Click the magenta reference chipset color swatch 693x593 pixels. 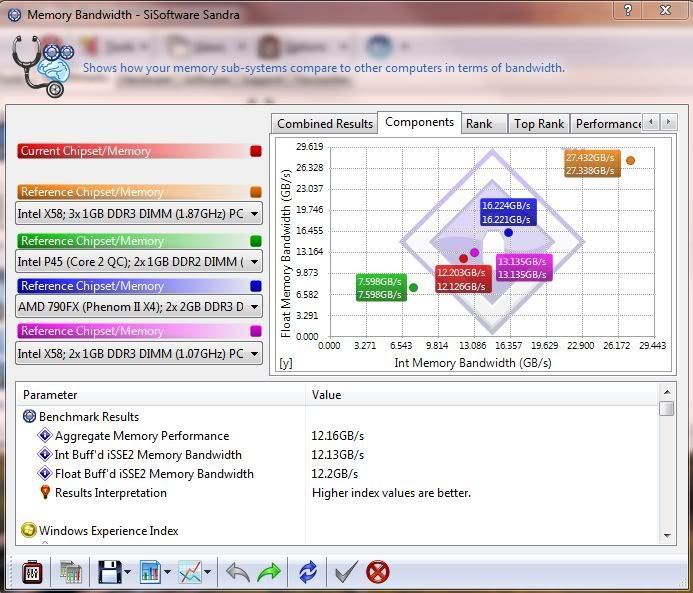coord(255,331)
